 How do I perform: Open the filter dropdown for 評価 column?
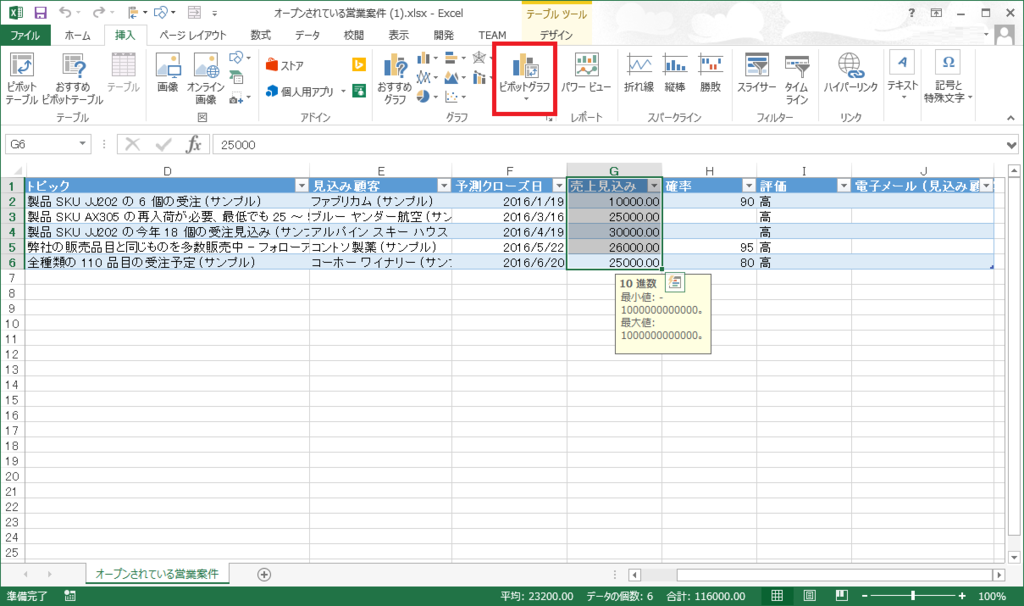pos(843,186)
